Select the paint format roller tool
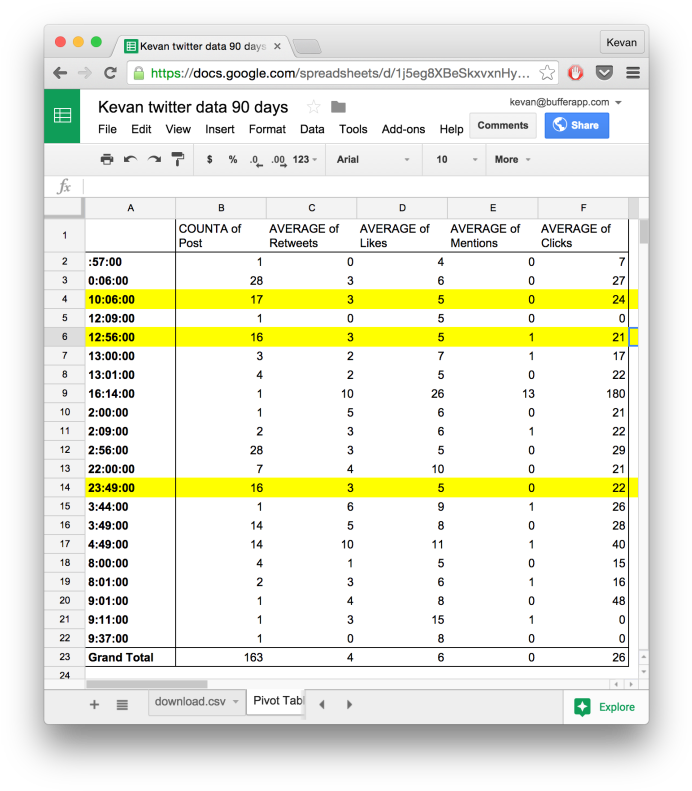 pyautogui.click(x=178, y=159)
